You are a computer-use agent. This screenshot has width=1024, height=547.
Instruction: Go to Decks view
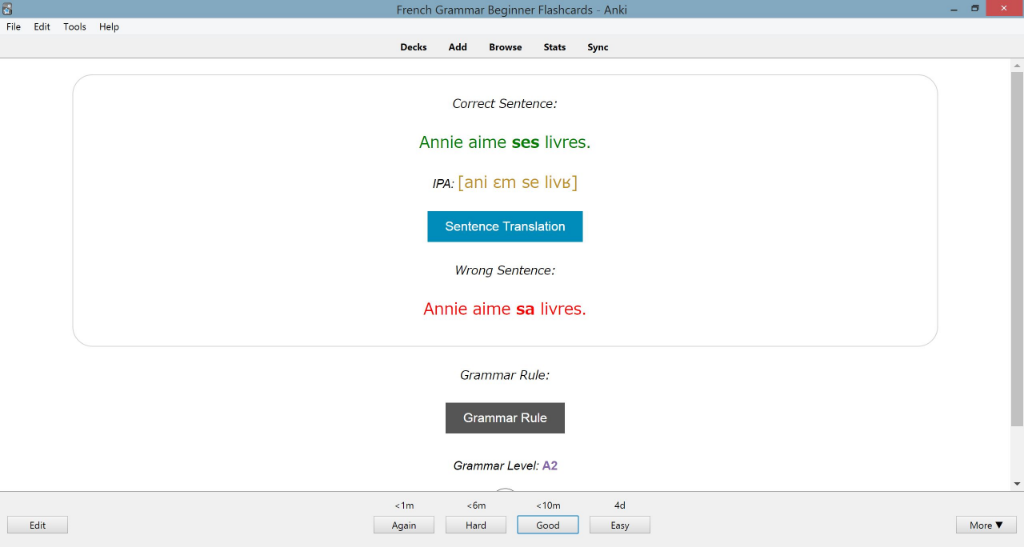(413, 47)
